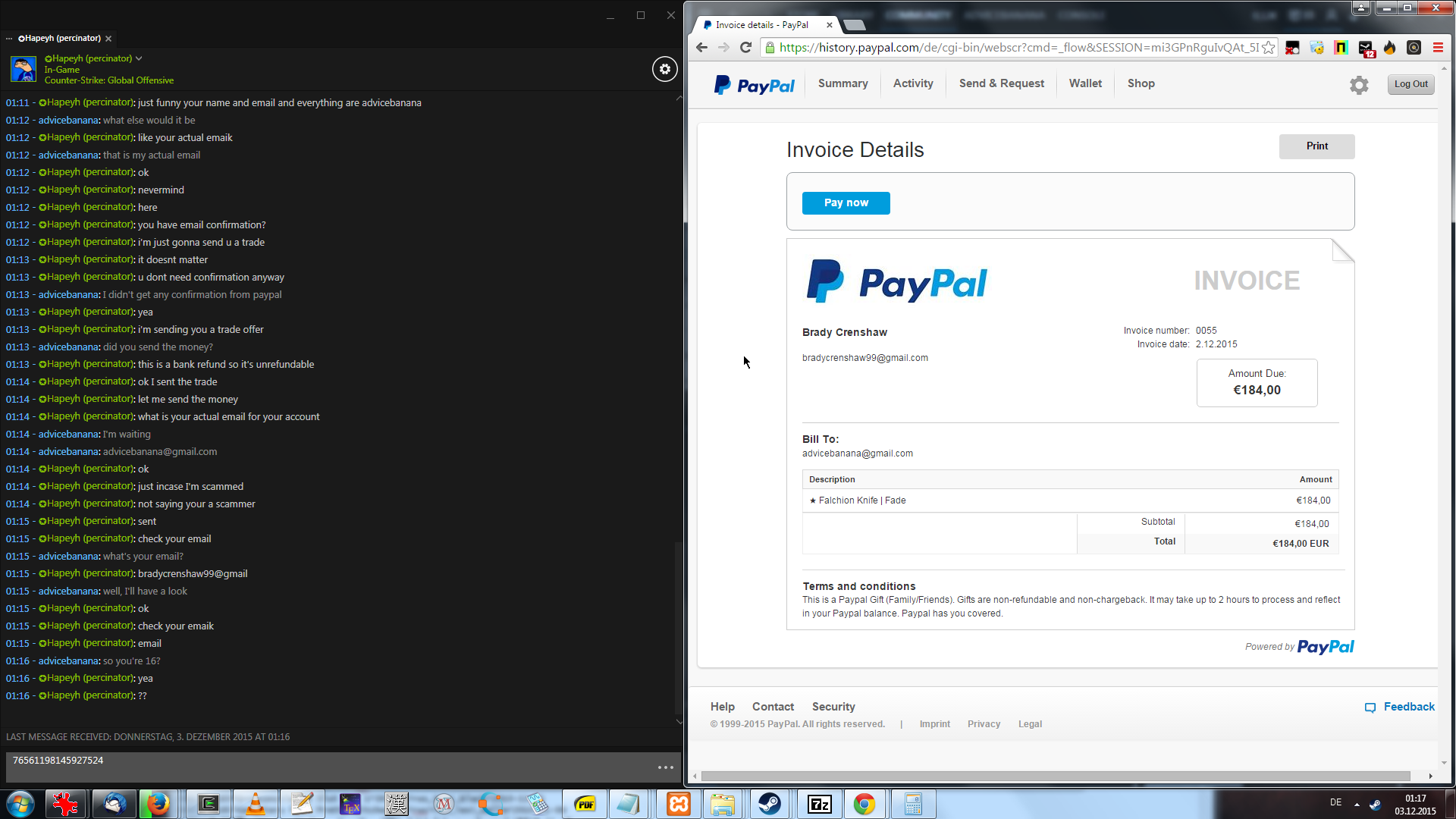This screenshot has height=819, width=1456.
Task: Click the Steam chat message input field
Action: [x=326, y=767]
